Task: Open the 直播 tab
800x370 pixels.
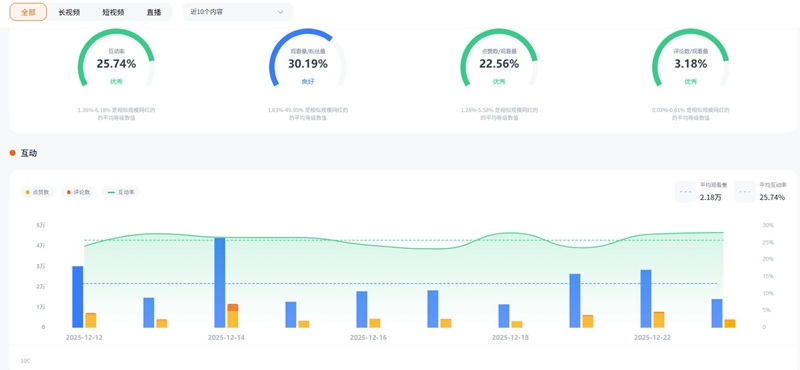Action: pyautogui.click(x=154, y=12)
